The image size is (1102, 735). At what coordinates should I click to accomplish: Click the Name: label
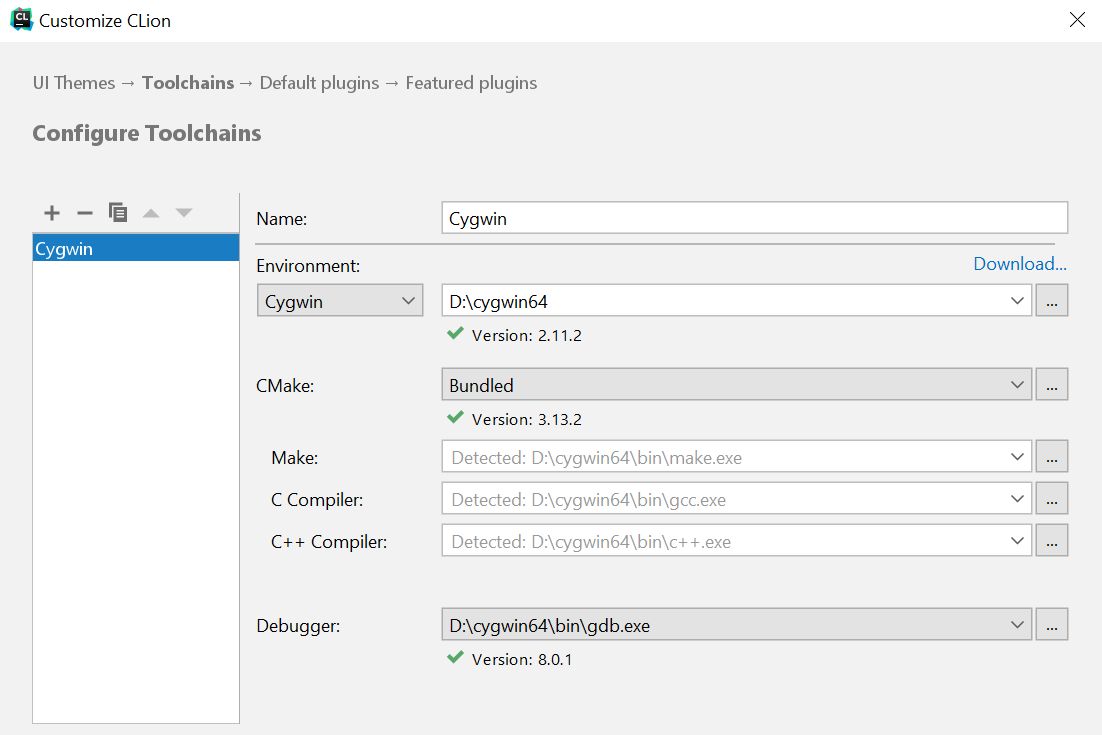(x=282, y=219)
